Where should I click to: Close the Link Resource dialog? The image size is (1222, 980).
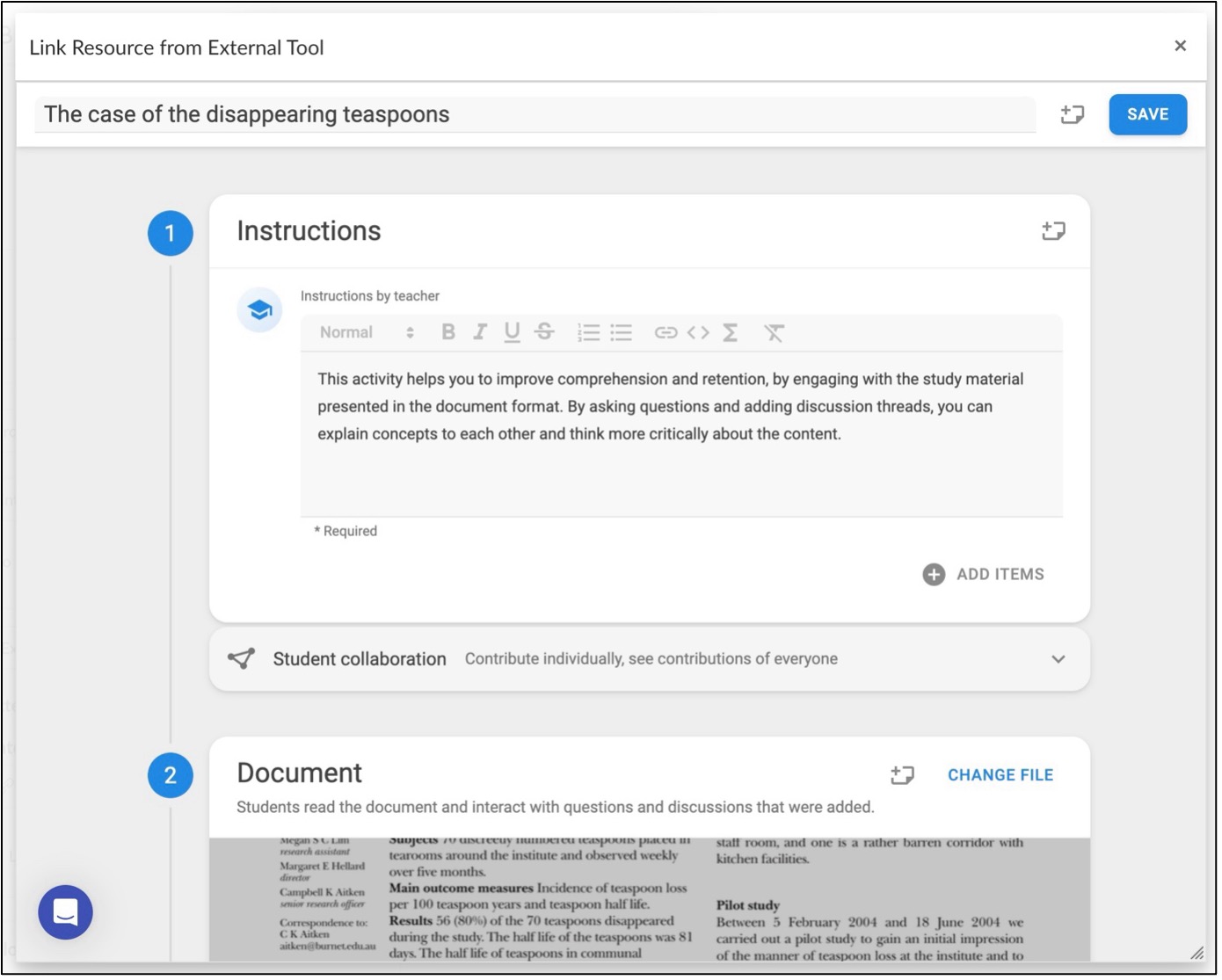point(1181,46)
